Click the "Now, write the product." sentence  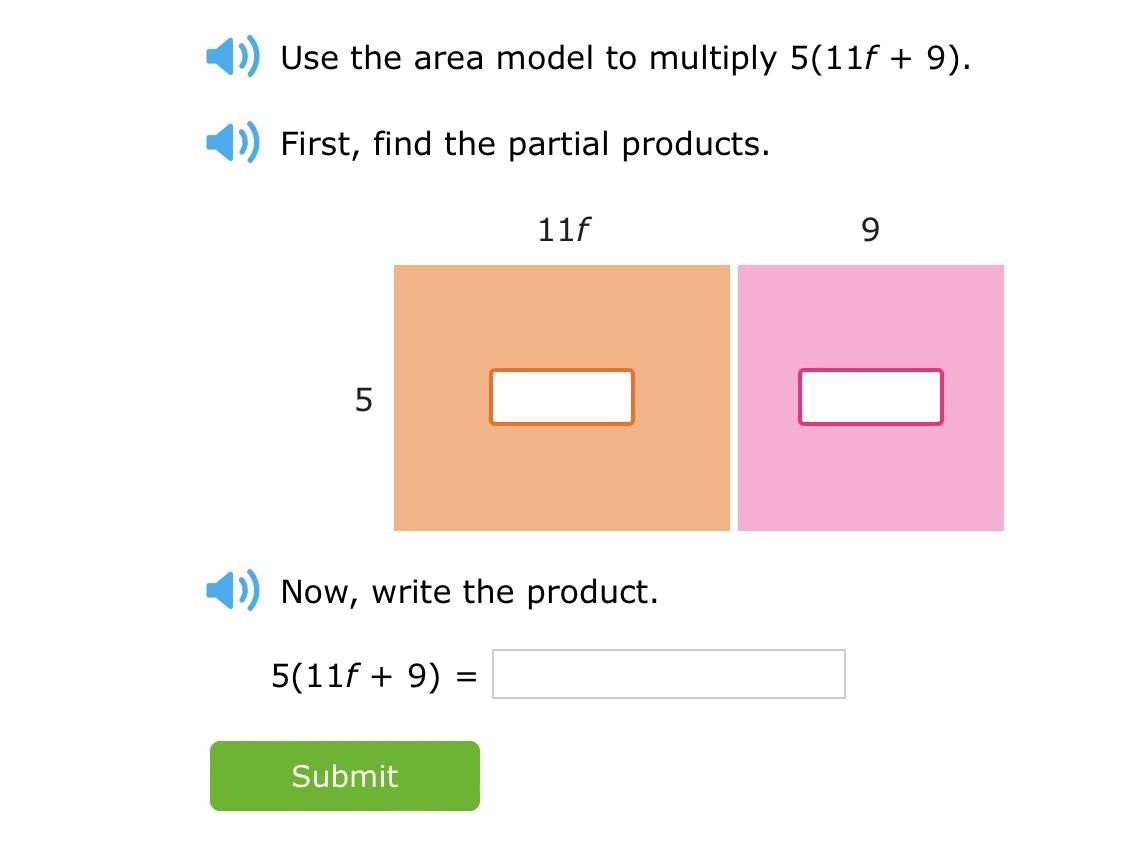click(469, 591)
